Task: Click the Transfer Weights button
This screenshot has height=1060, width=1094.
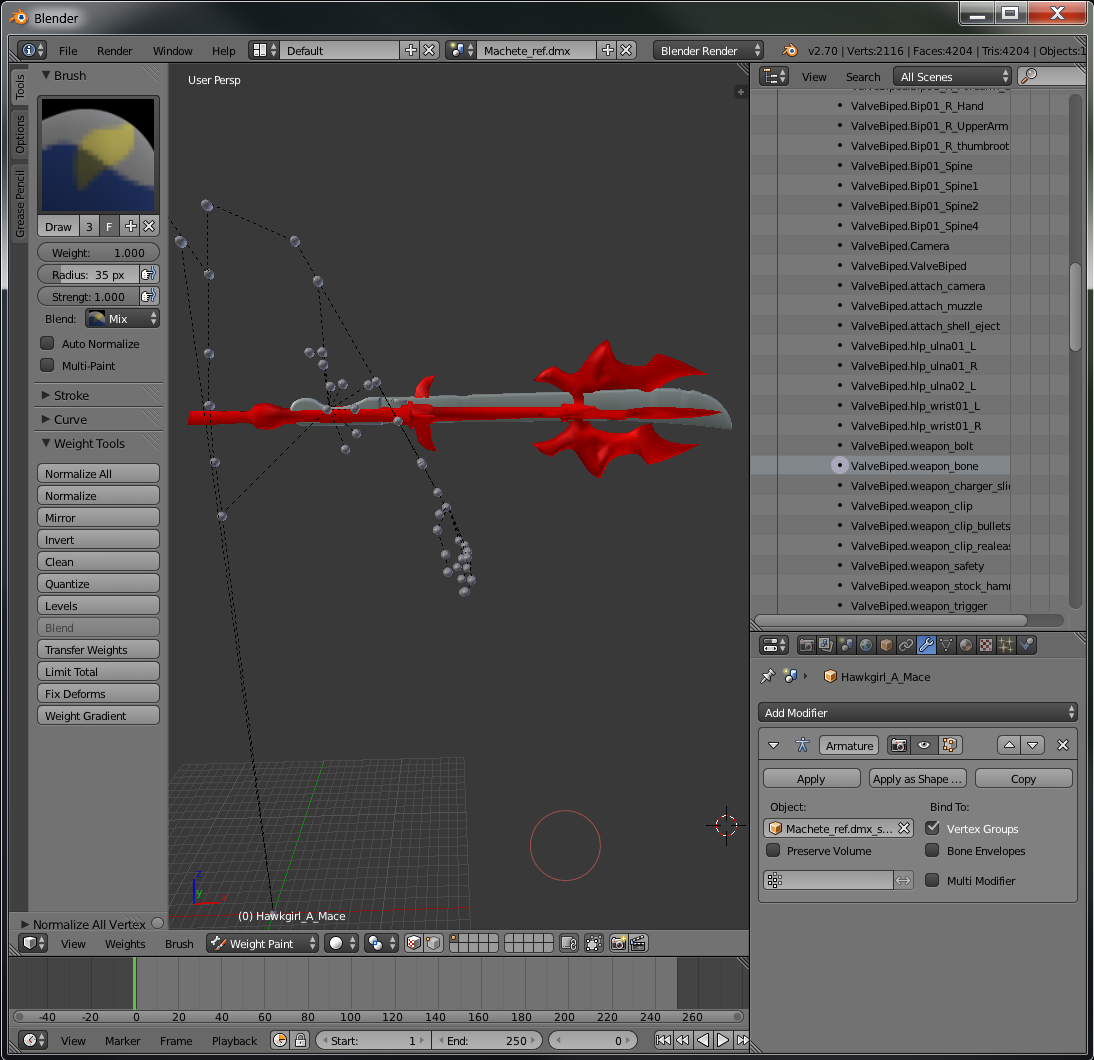Action: click(x=98, y=650)
